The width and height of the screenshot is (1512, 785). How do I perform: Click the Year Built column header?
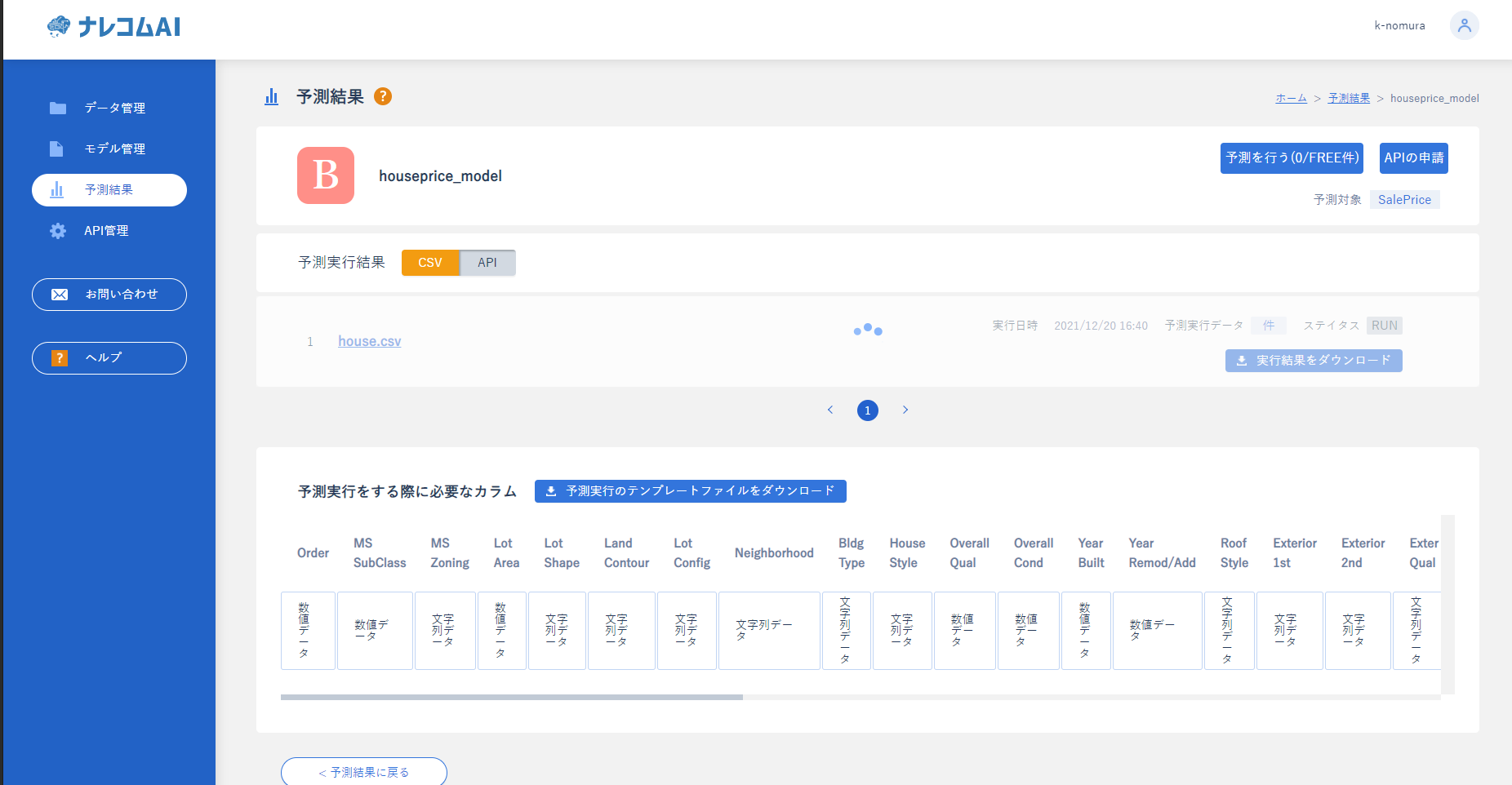click(x=1091, y=553)
